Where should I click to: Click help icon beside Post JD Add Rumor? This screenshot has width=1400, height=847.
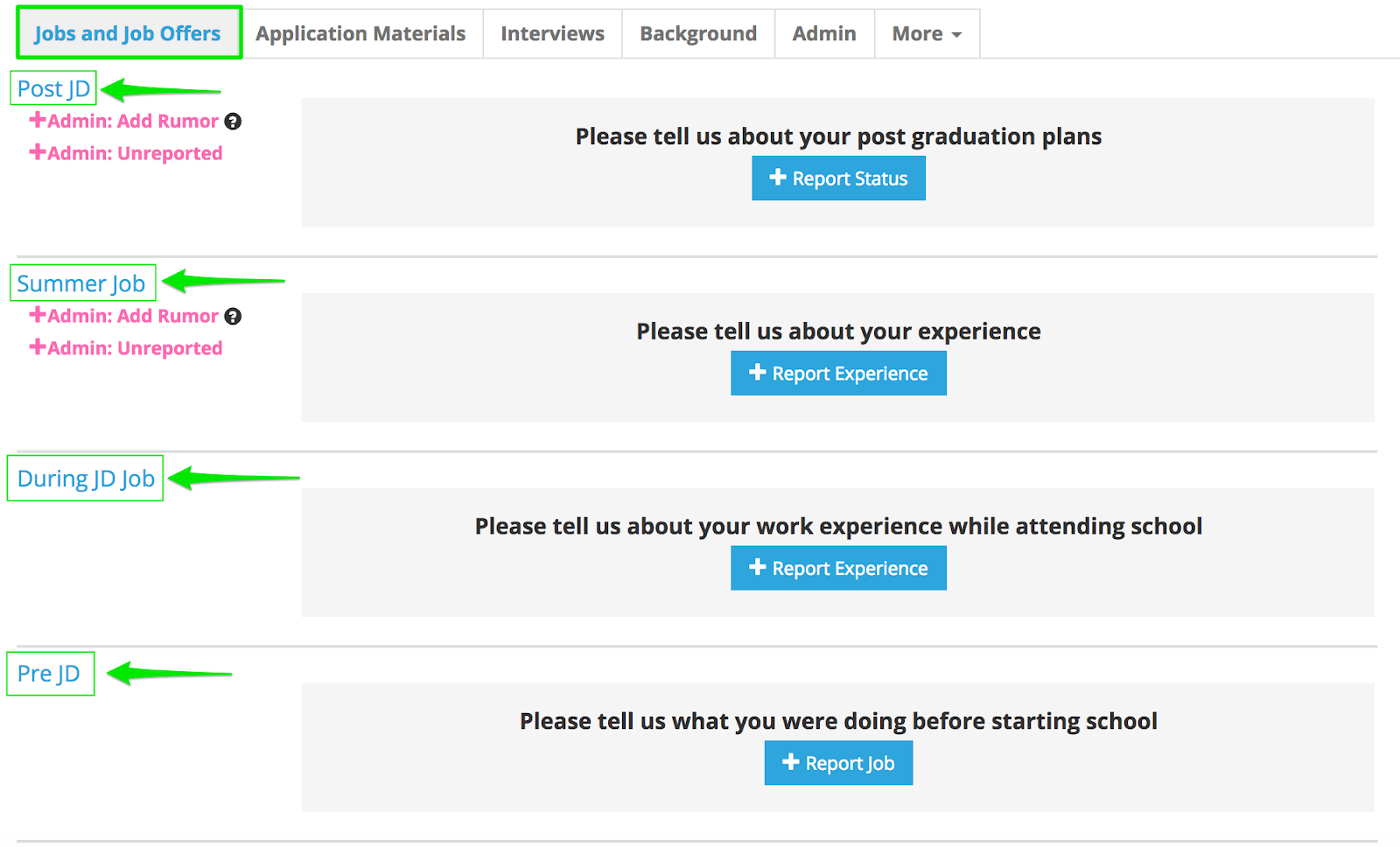233,122
